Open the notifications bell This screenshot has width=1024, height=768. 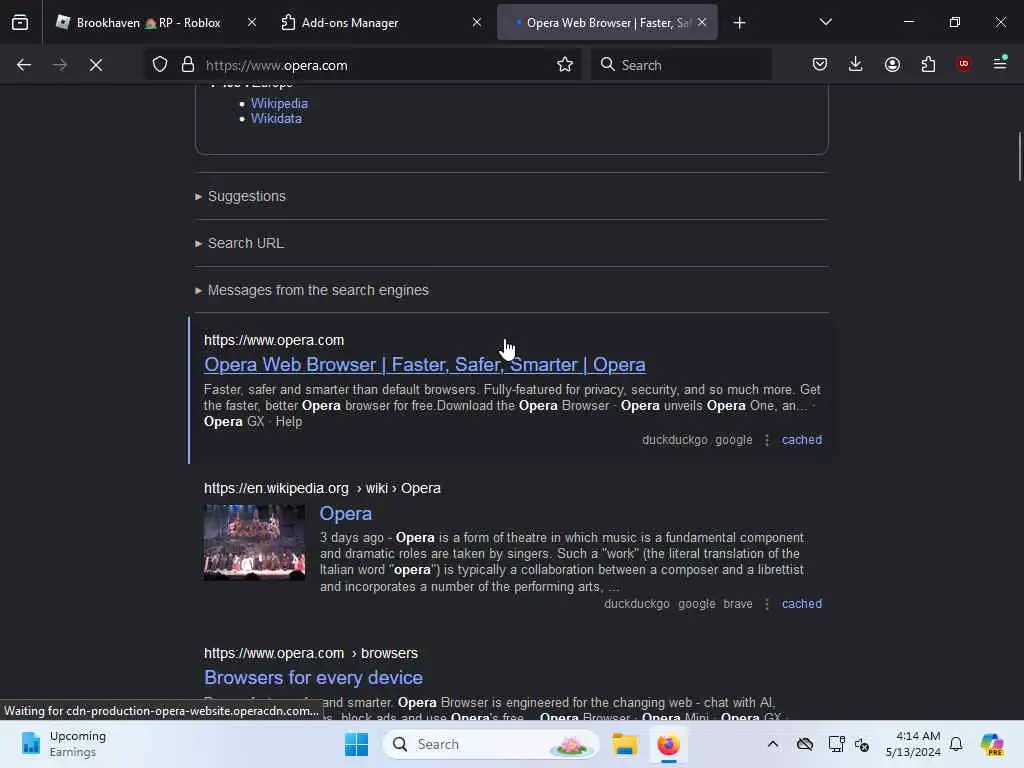(x=956, y=744)
